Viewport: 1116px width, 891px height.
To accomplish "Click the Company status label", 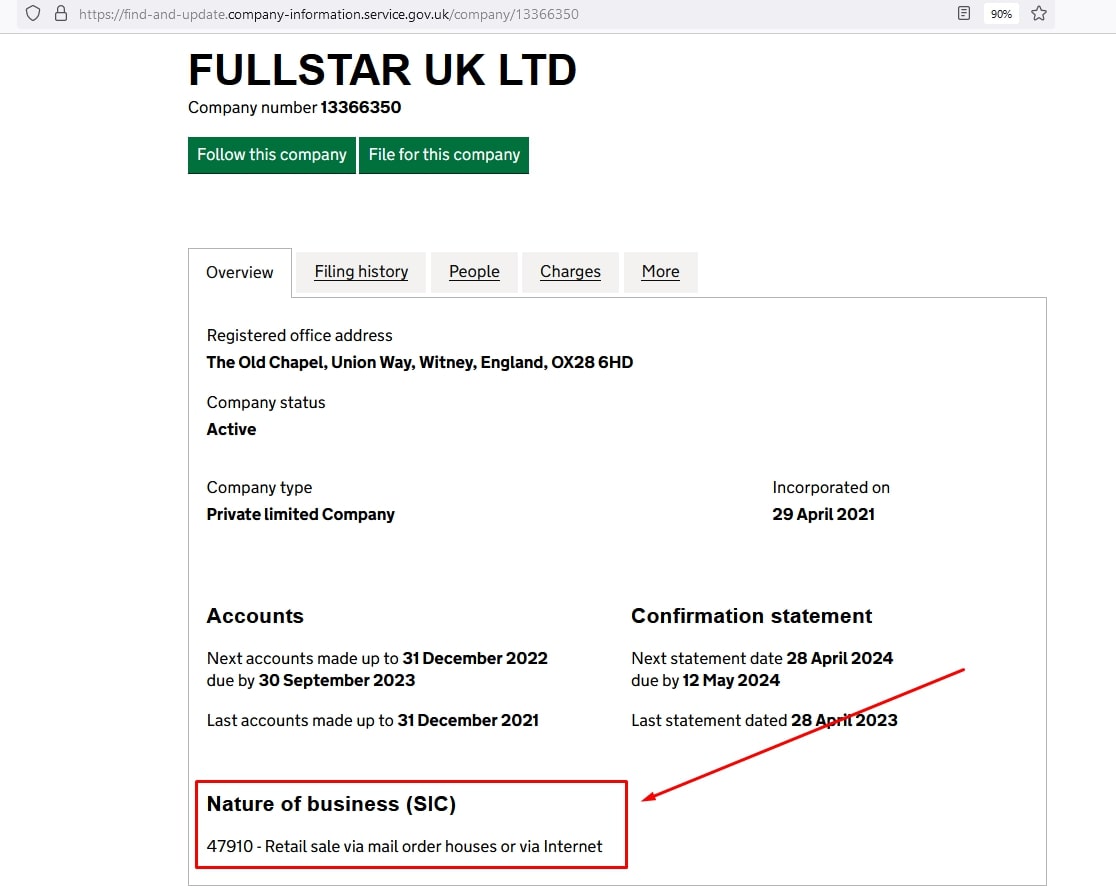I will coord(265,403).
